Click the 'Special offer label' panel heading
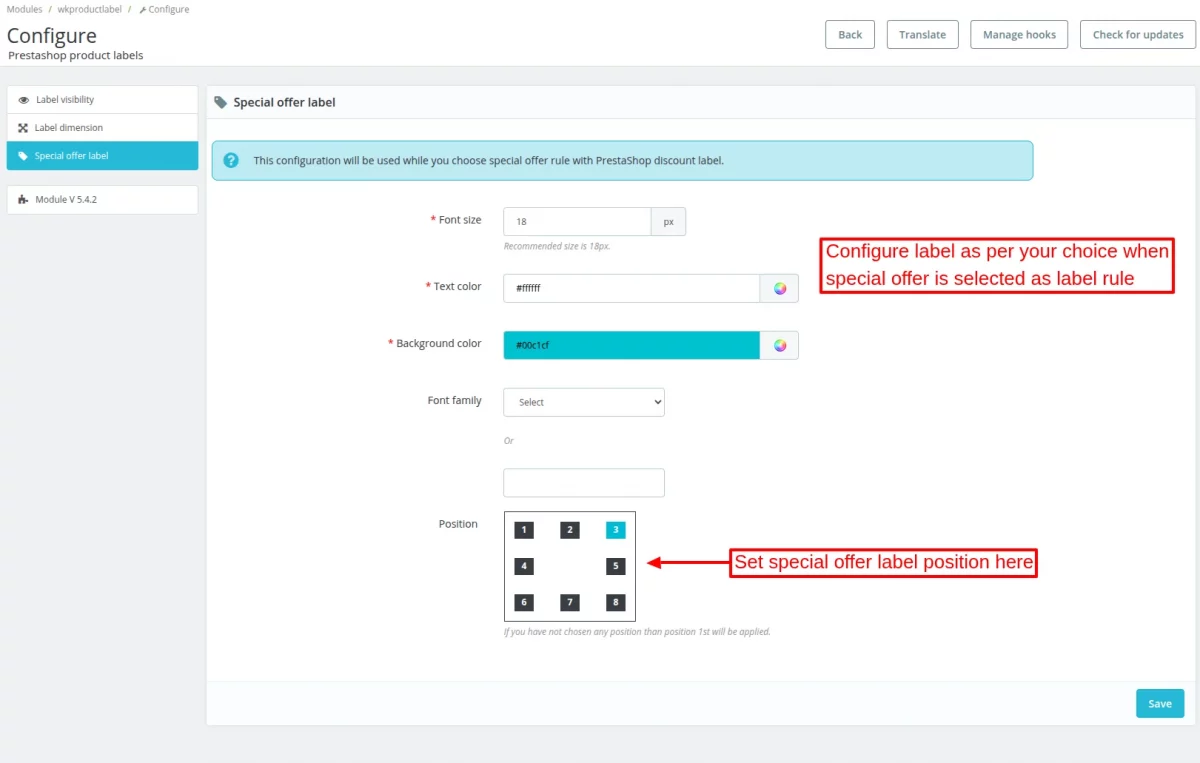Viewport: 1200px width, 763px height. 284,102
